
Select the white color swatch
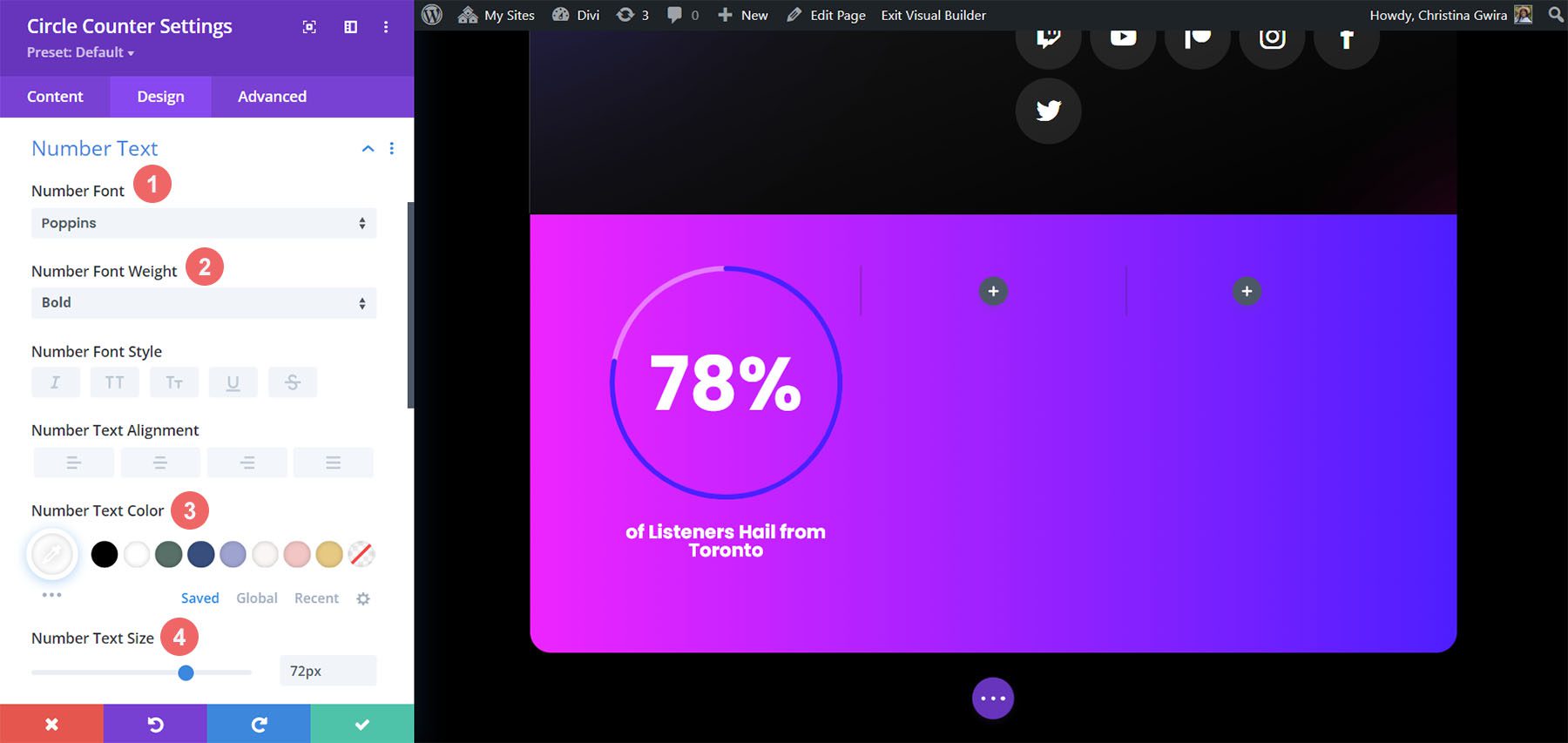(137, 554)
